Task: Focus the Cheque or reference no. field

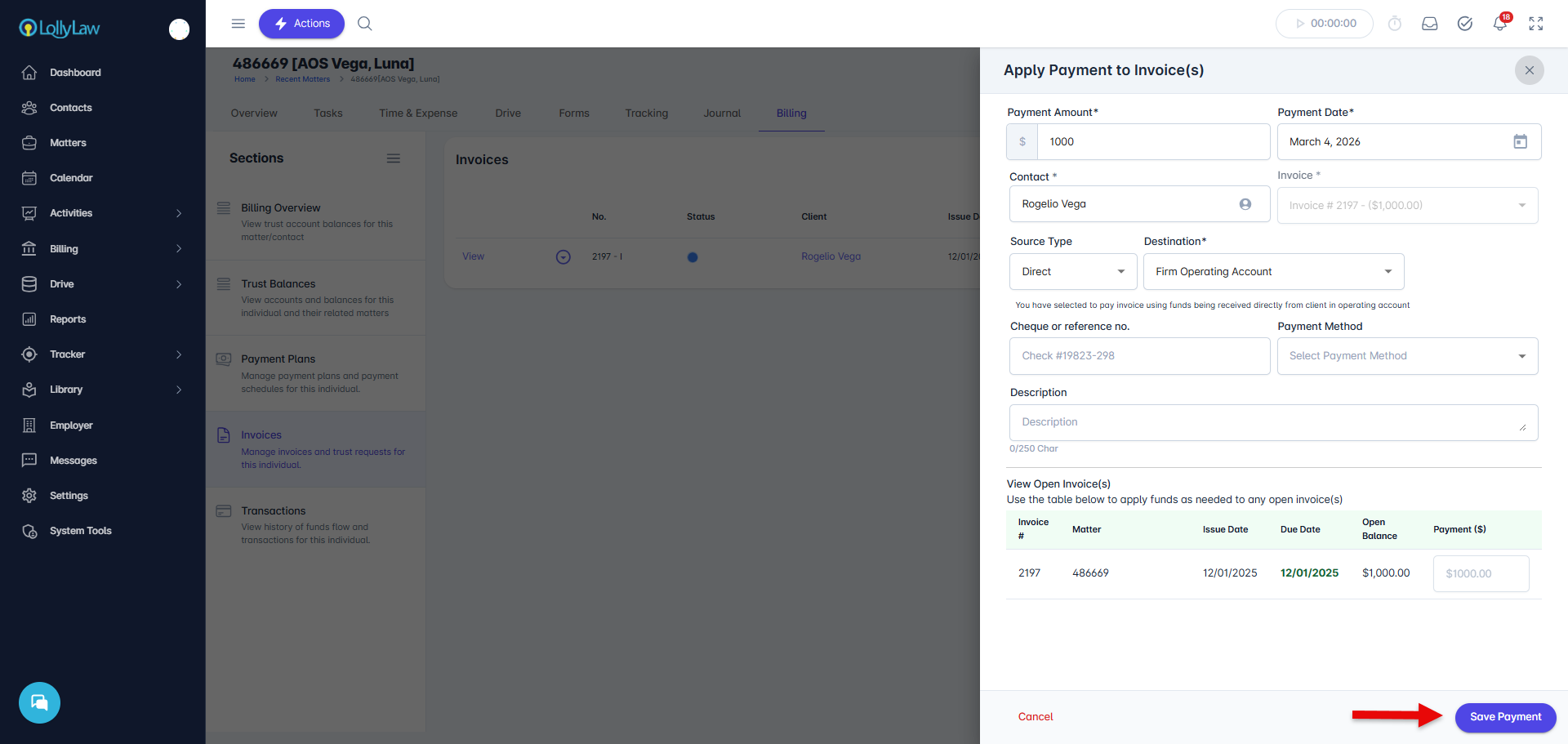Action: point(1140,356)
